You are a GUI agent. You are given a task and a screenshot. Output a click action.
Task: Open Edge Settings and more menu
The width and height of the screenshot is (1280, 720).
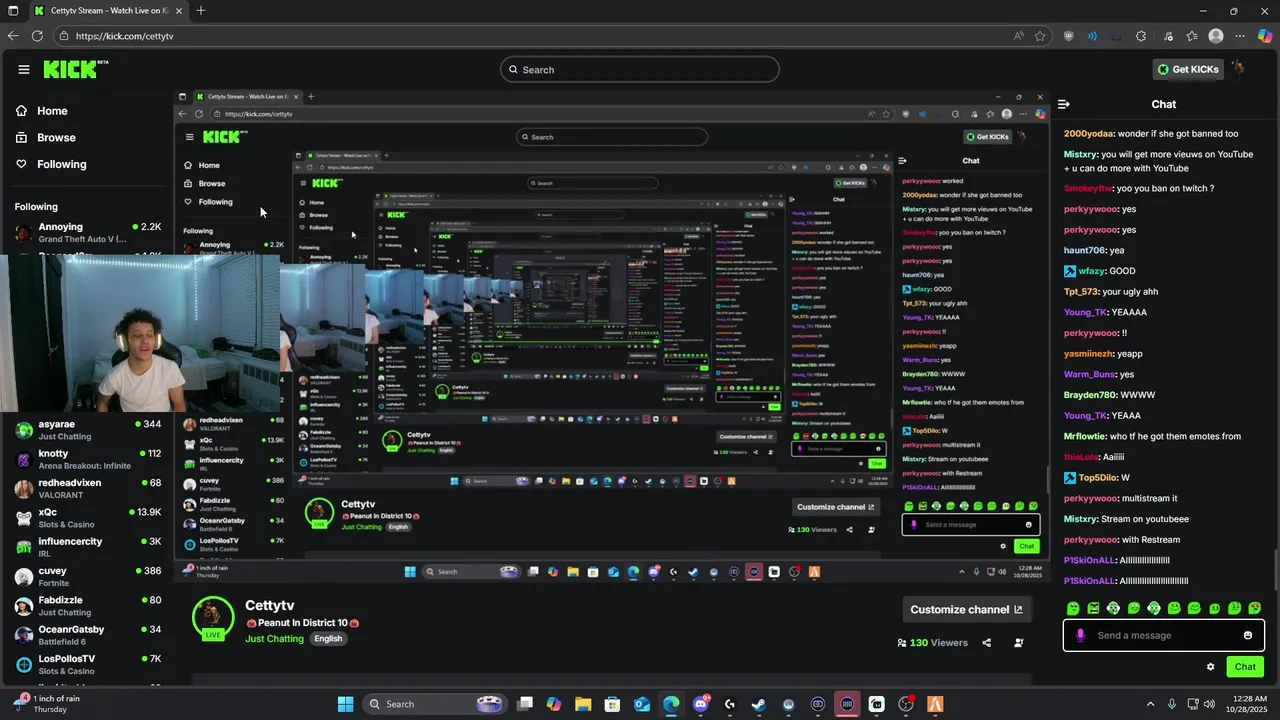1241,36
